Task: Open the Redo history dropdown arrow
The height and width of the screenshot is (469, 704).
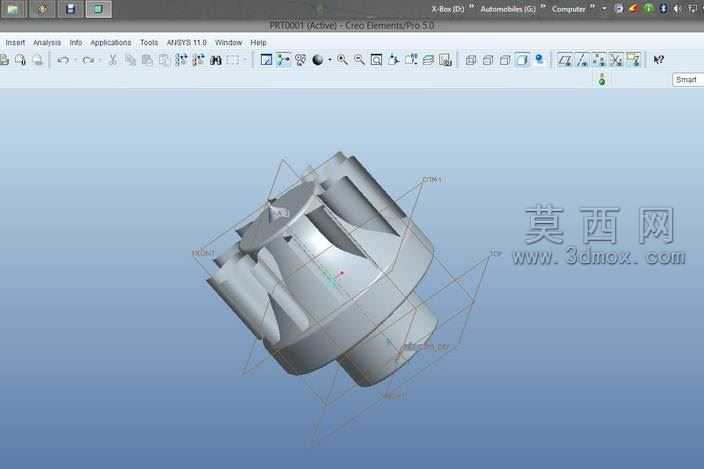Action: [100, 60]
